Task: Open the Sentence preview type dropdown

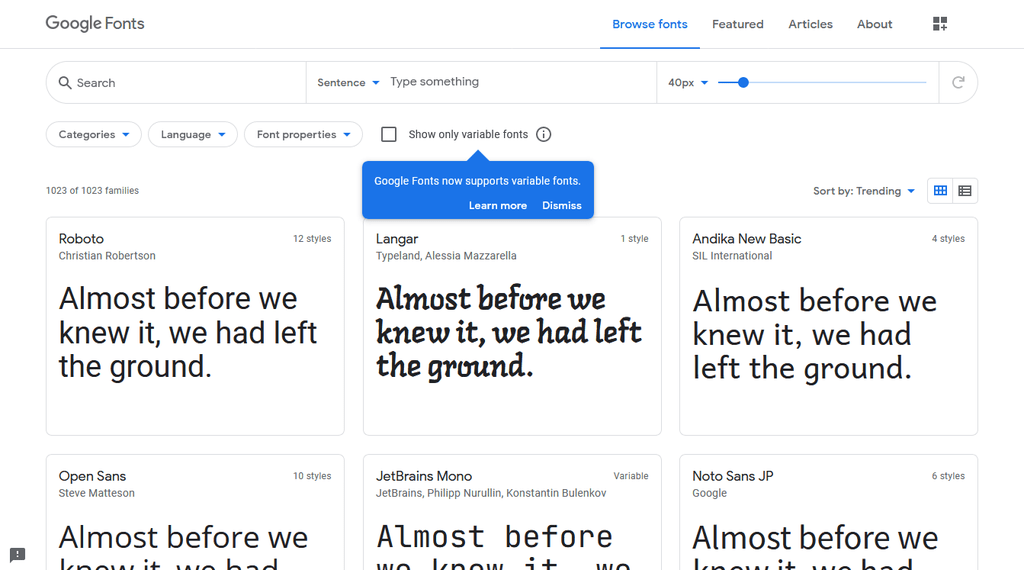Action: [348, 82]
